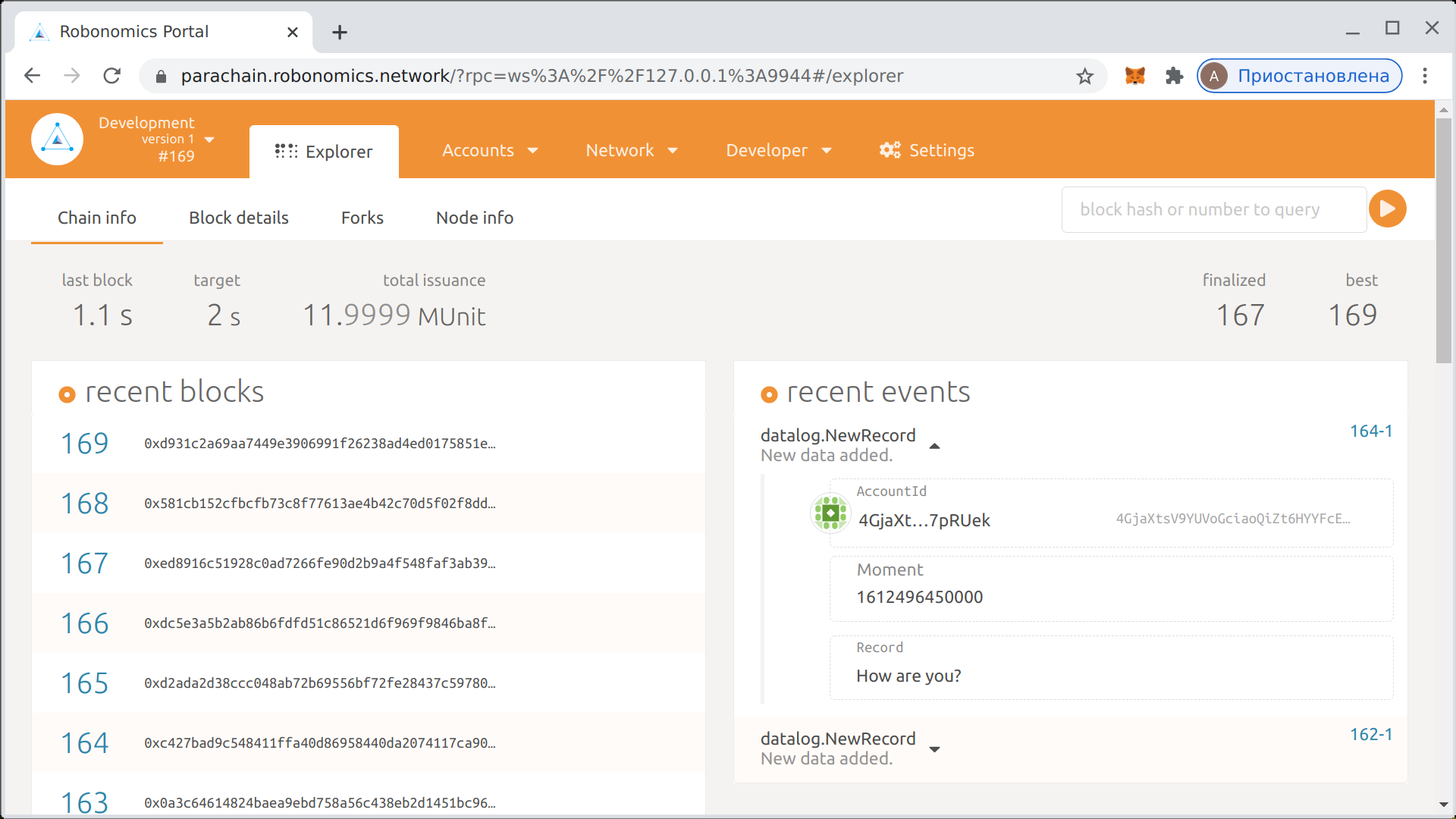Bookmark this page with star icon

pos(1085,76)
